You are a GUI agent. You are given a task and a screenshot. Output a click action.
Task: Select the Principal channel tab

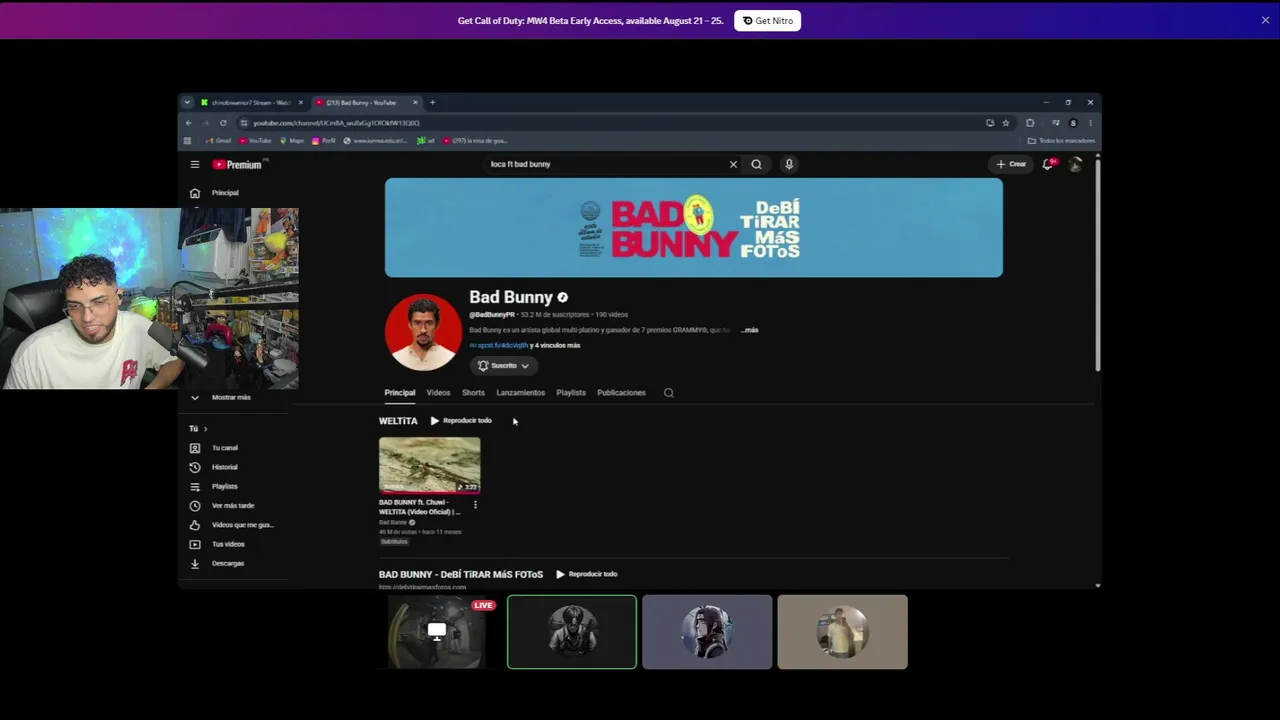point(400,393)
